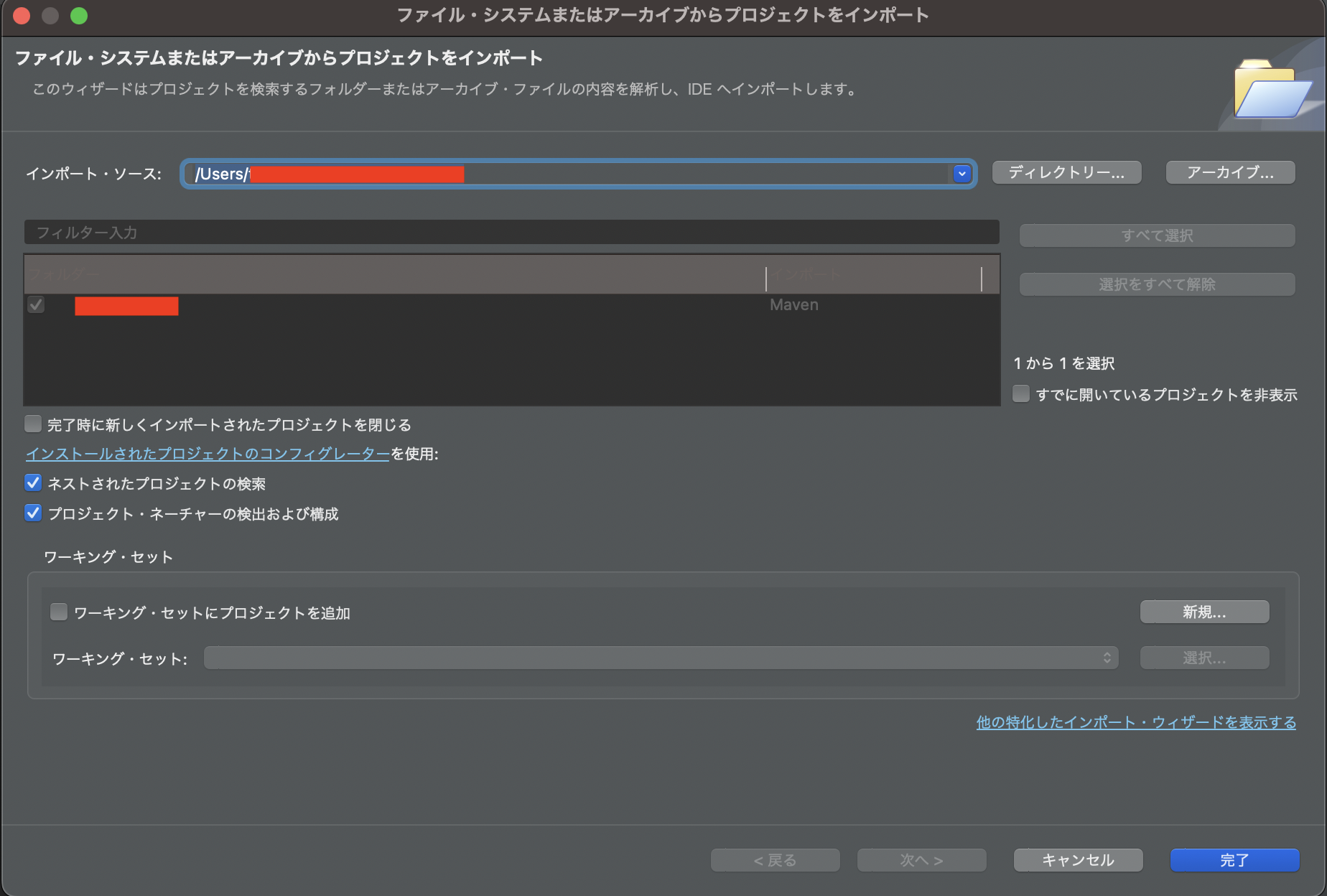Expand import options via ディレクトリー... button

coord(1066,172)
